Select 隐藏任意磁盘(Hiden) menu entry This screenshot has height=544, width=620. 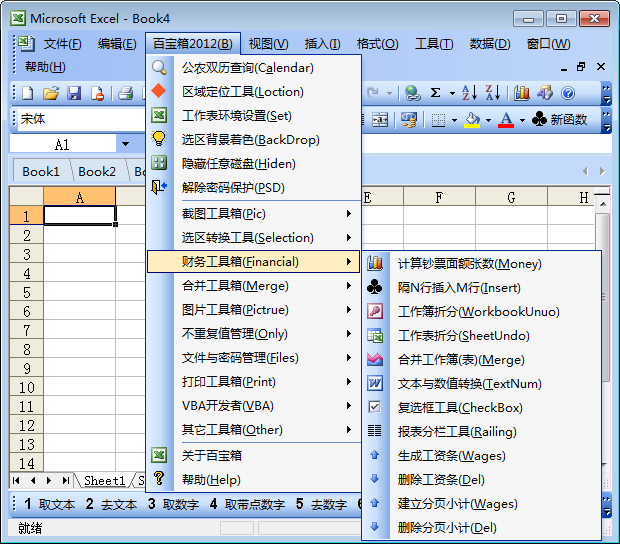253,164
